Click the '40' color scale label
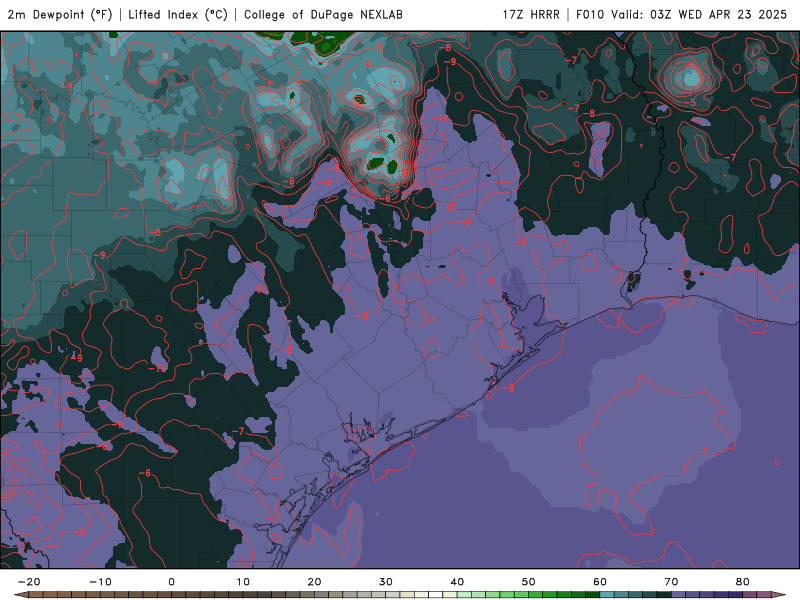The width and height of the screenshot is (800, 600). (457, 582)
